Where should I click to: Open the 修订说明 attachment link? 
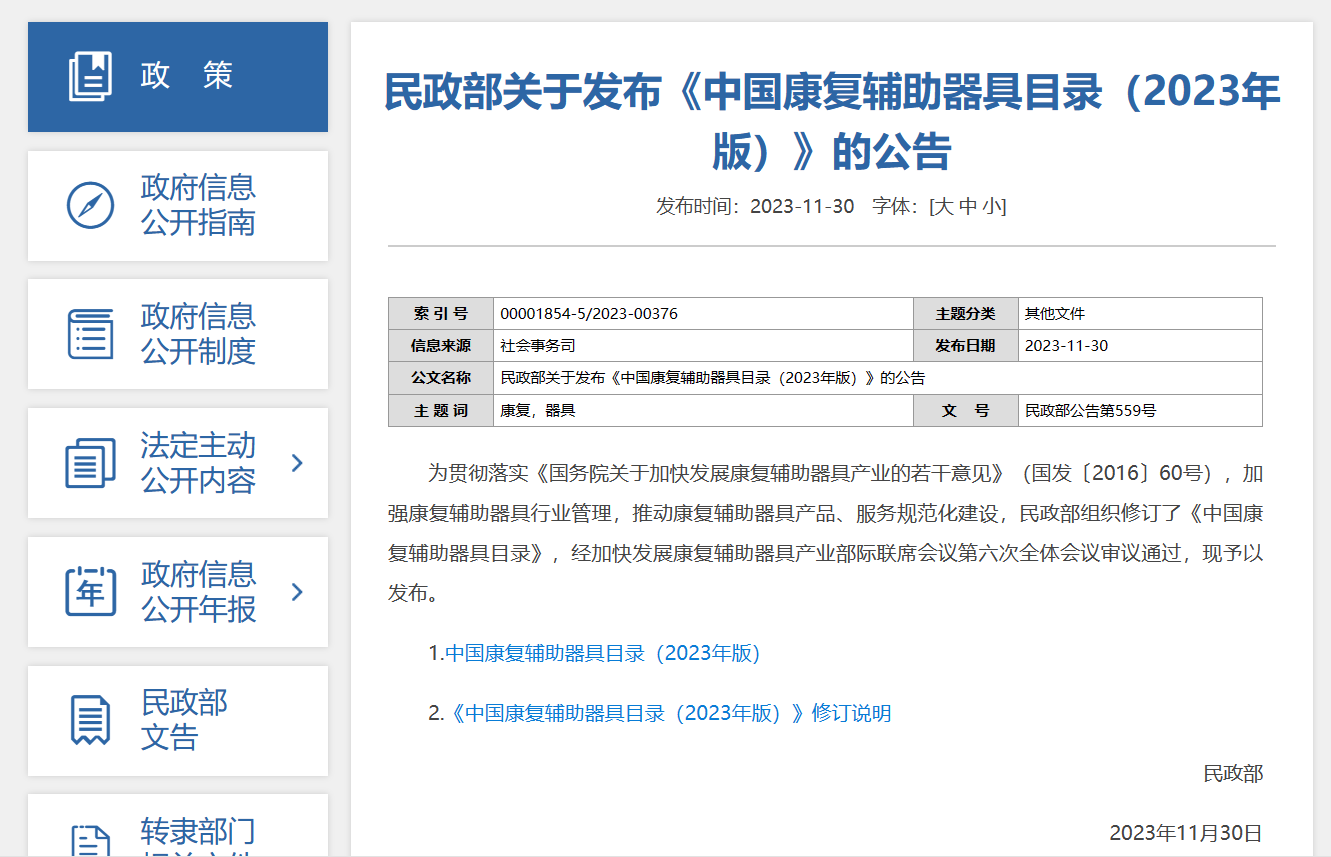(x=670, y=713)
